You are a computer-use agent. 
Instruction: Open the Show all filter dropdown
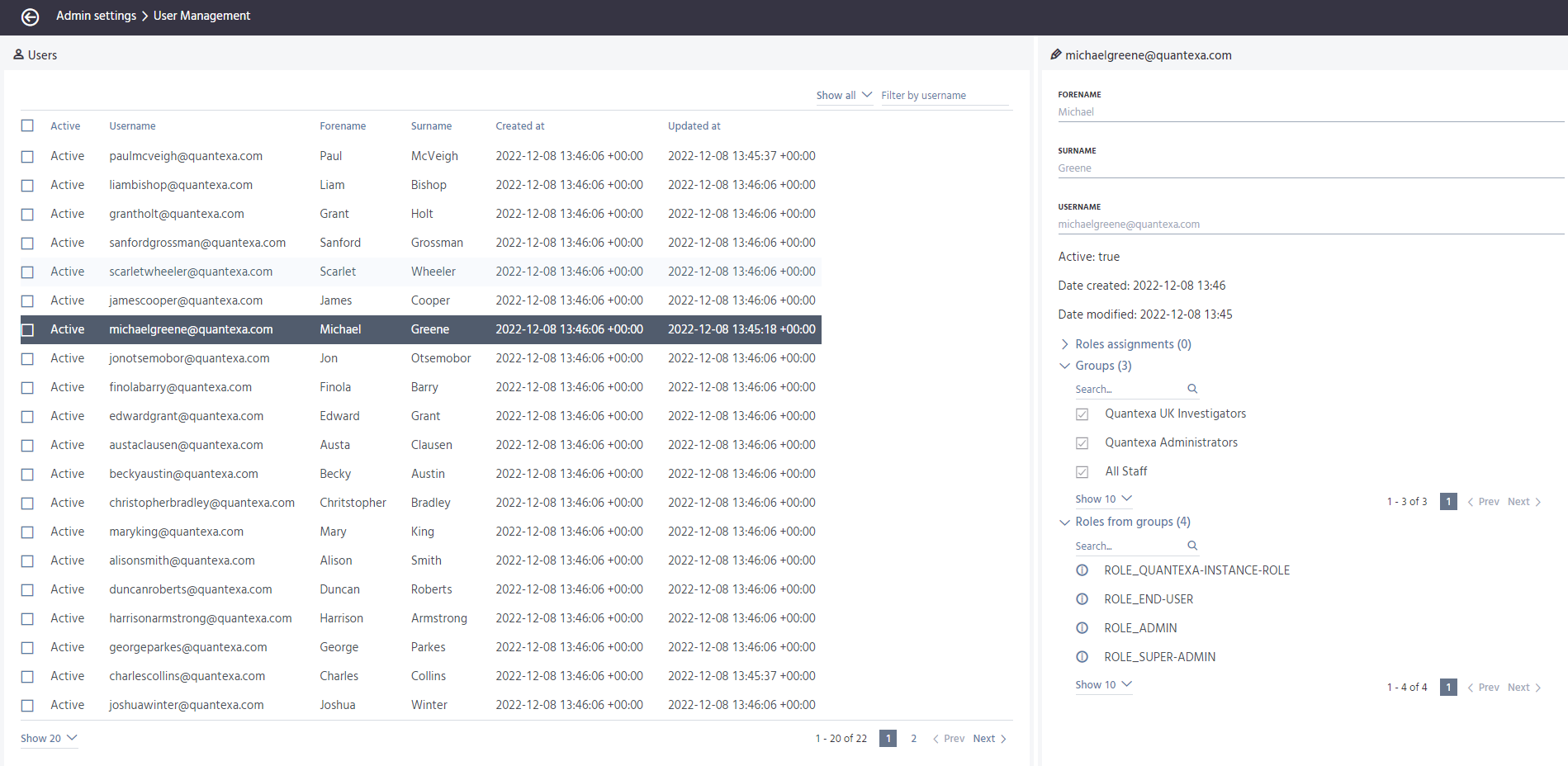pos(843,95)
